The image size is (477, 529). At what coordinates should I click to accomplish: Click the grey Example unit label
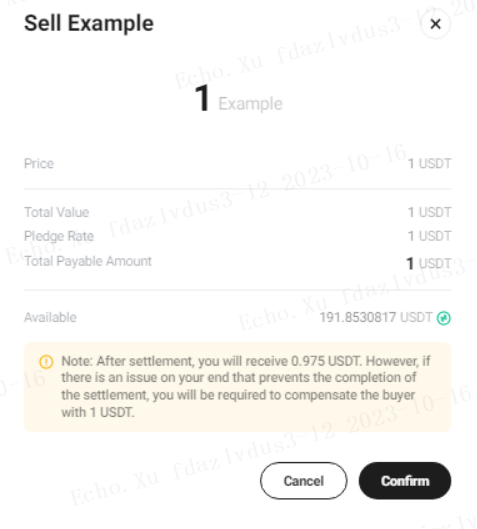(250, 104)
